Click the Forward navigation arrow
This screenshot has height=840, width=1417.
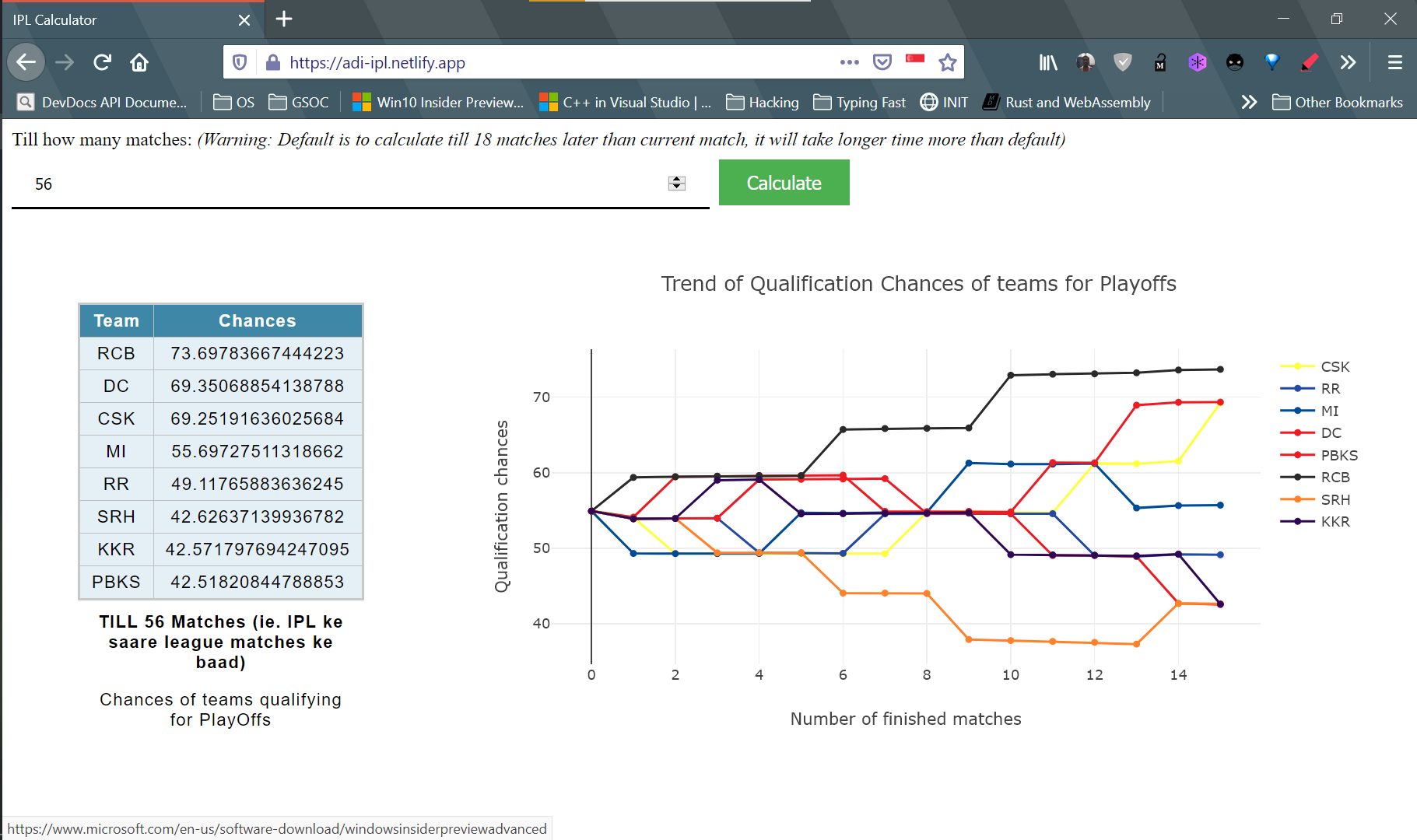(65, 62)
